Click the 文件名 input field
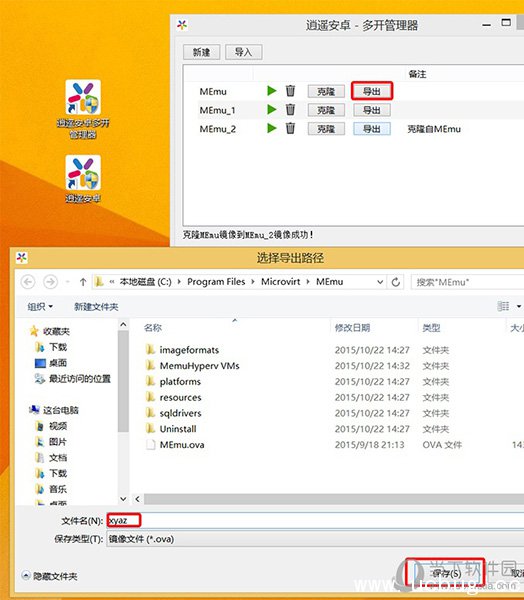The width and height of the screenshot is (524, 600). tap(315, 521)
